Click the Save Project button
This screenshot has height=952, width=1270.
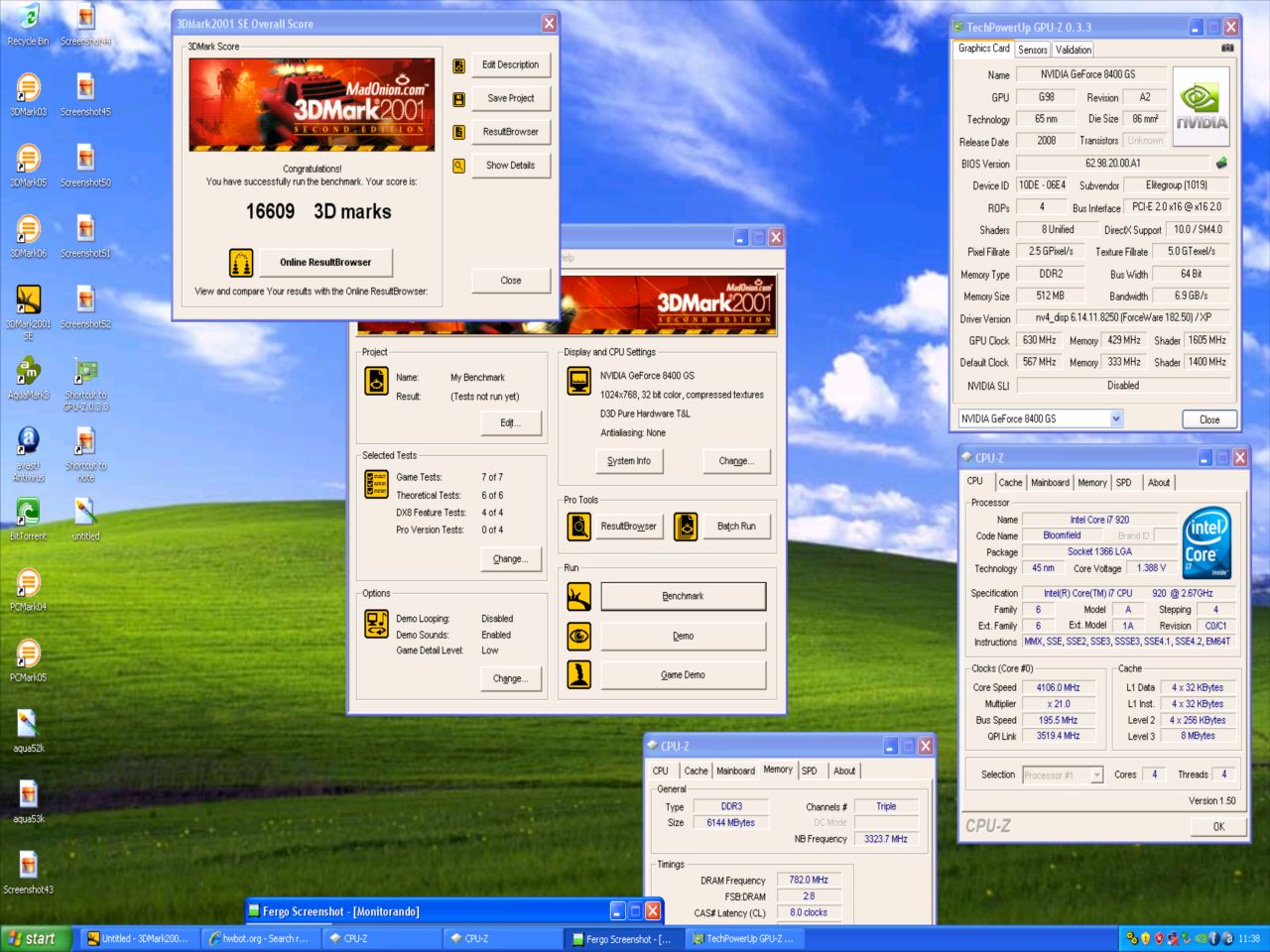point(510,98)
